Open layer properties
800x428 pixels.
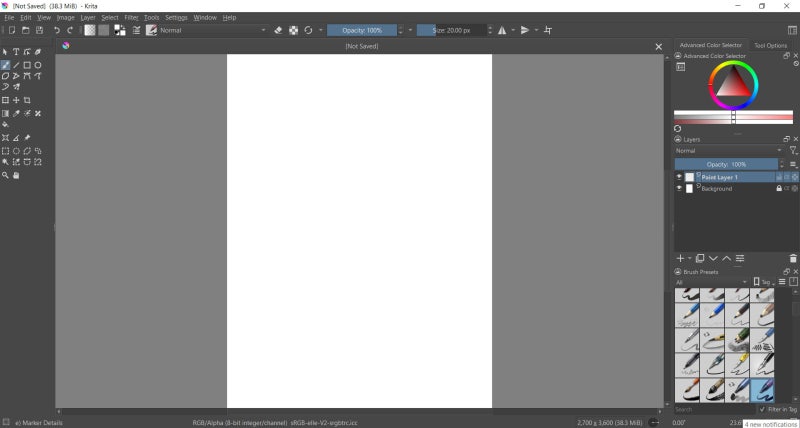click(740, 259)
